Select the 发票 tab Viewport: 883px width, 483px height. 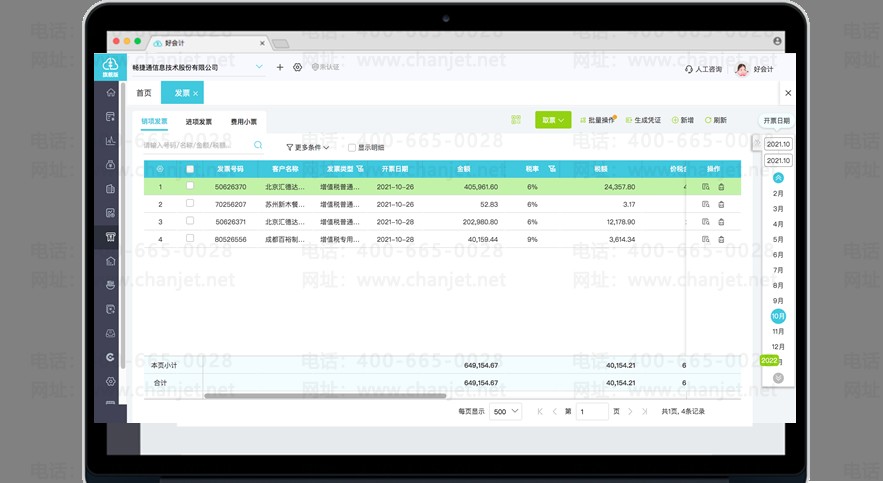pos(182,93)
